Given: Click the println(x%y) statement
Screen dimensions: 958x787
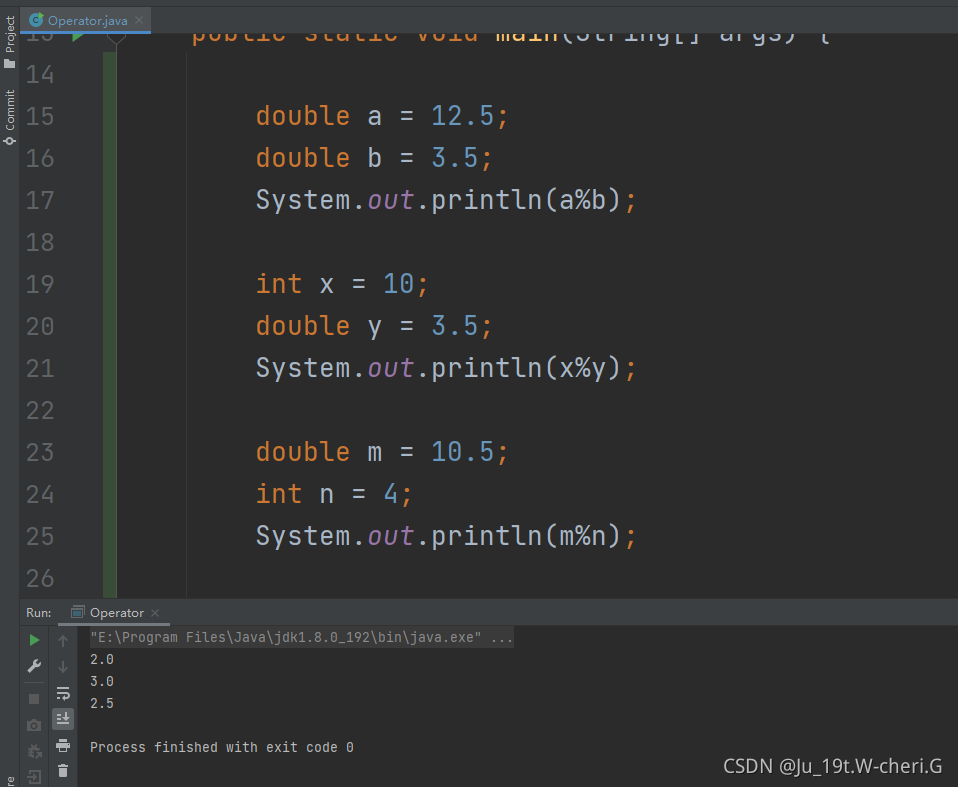Looking at the screenshot, I should click(x=446, y=368).
